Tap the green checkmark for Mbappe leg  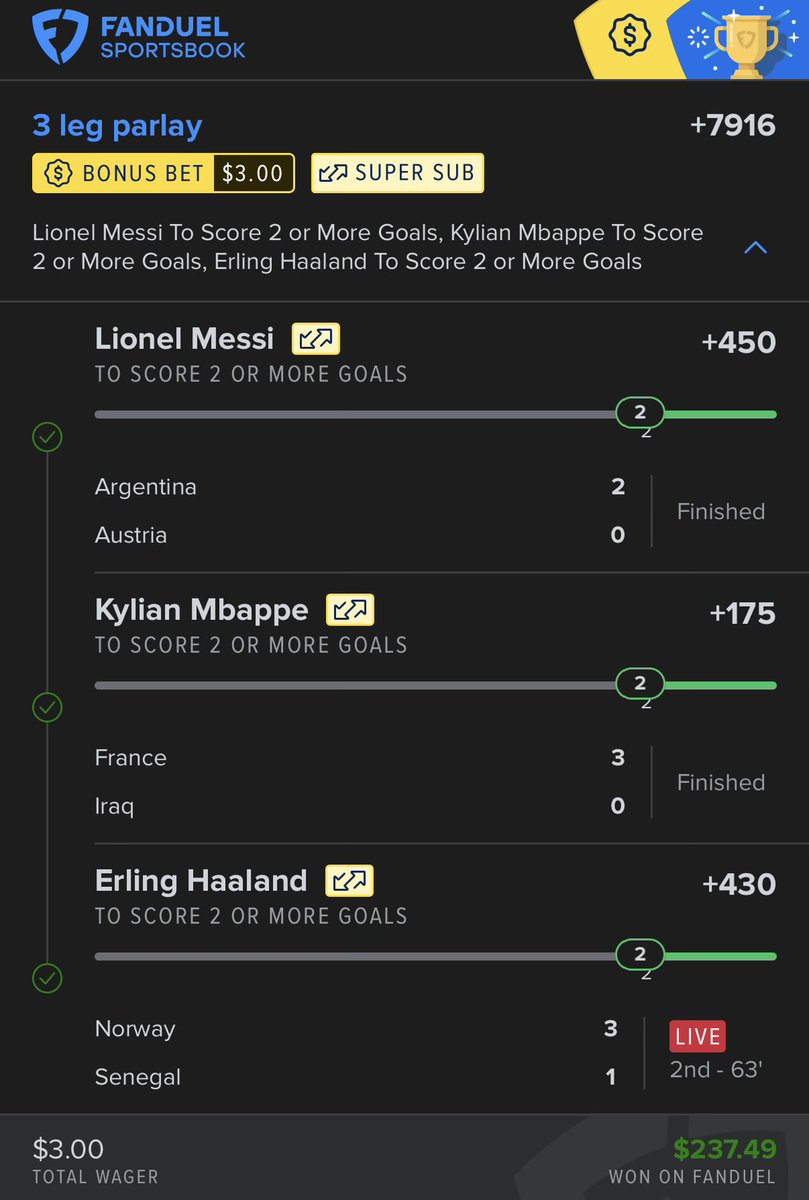point(47,708)
